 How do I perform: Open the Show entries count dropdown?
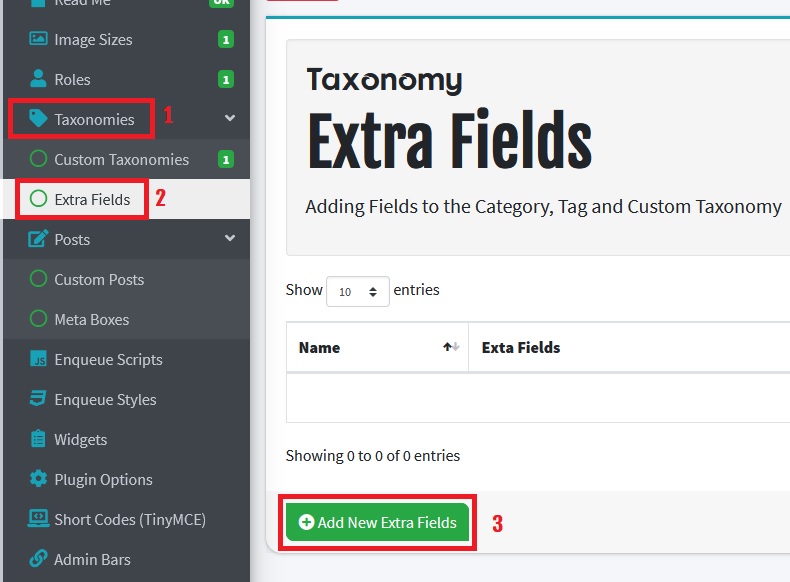(358, 292)
